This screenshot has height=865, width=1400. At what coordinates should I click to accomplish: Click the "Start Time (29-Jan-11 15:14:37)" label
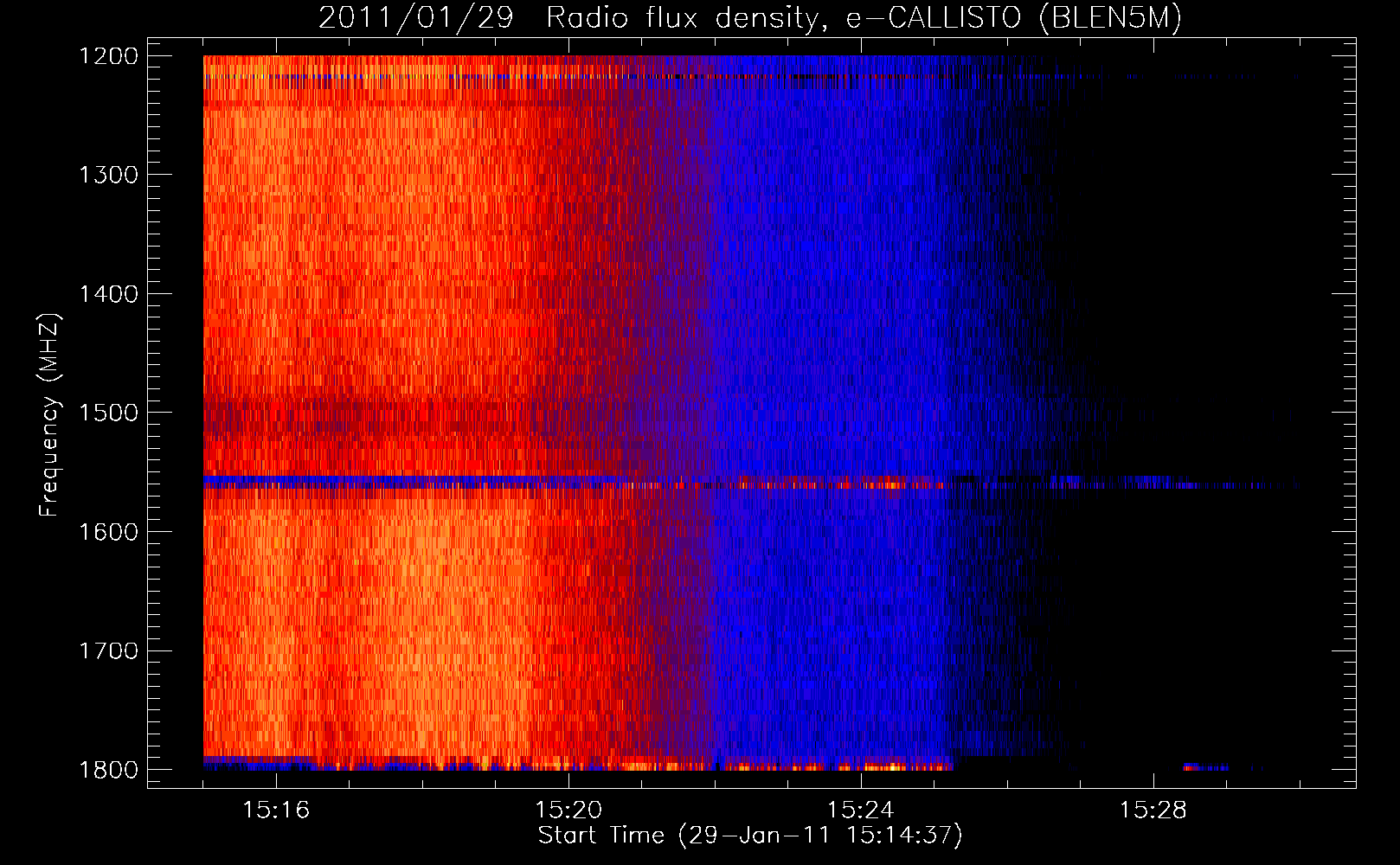[x=750, y=836]
